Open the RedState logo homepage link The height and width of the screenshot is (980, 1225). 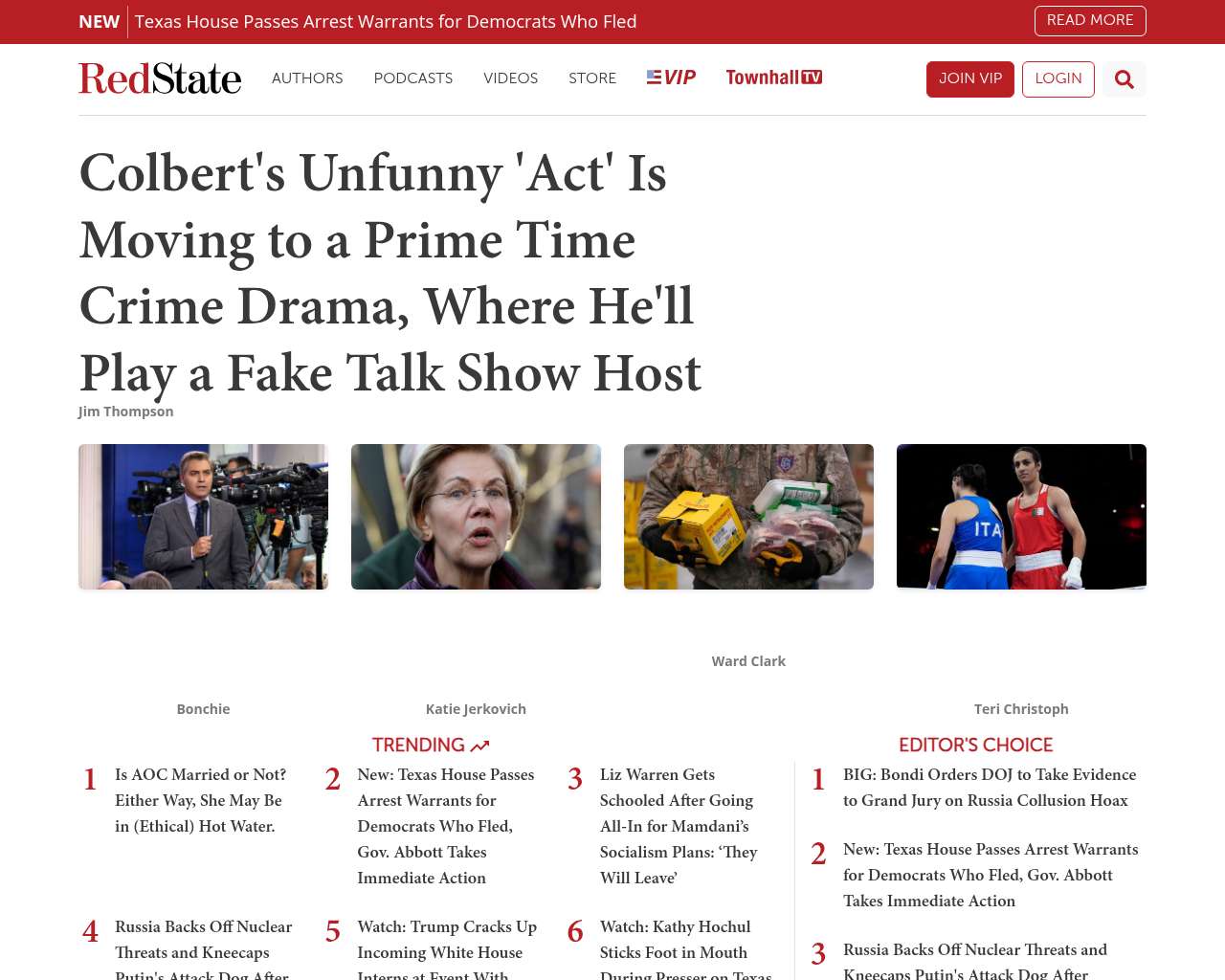[x=160, y=78]
